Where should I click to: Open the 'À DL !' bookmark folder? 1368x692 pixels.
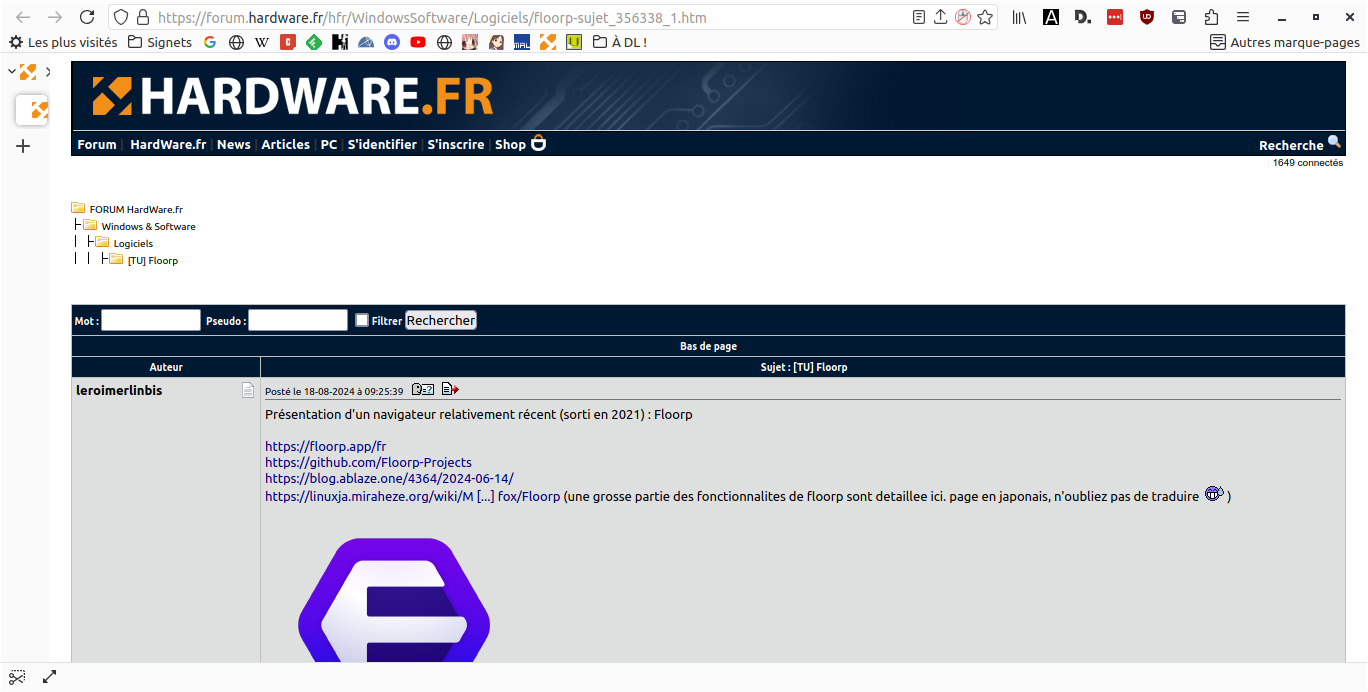pos(619,42)
